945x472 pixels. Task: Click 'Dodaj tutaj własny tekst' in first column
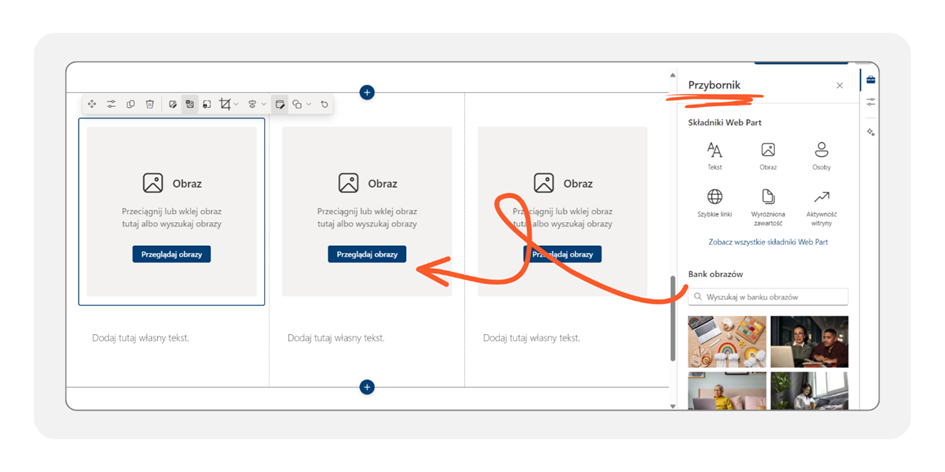[140, 338]
